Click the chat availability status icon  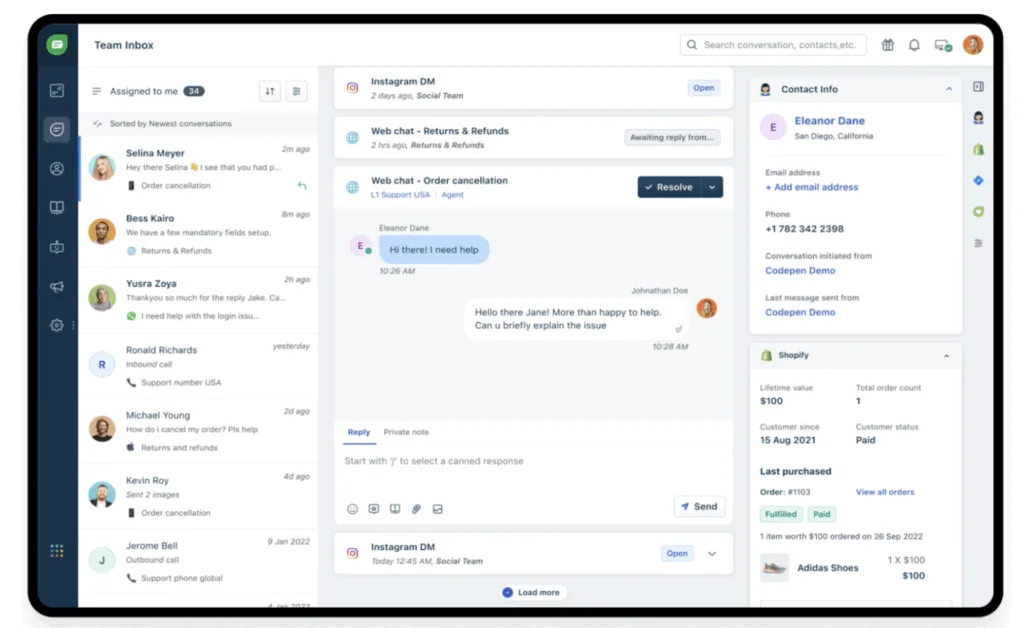pos(942,45)
